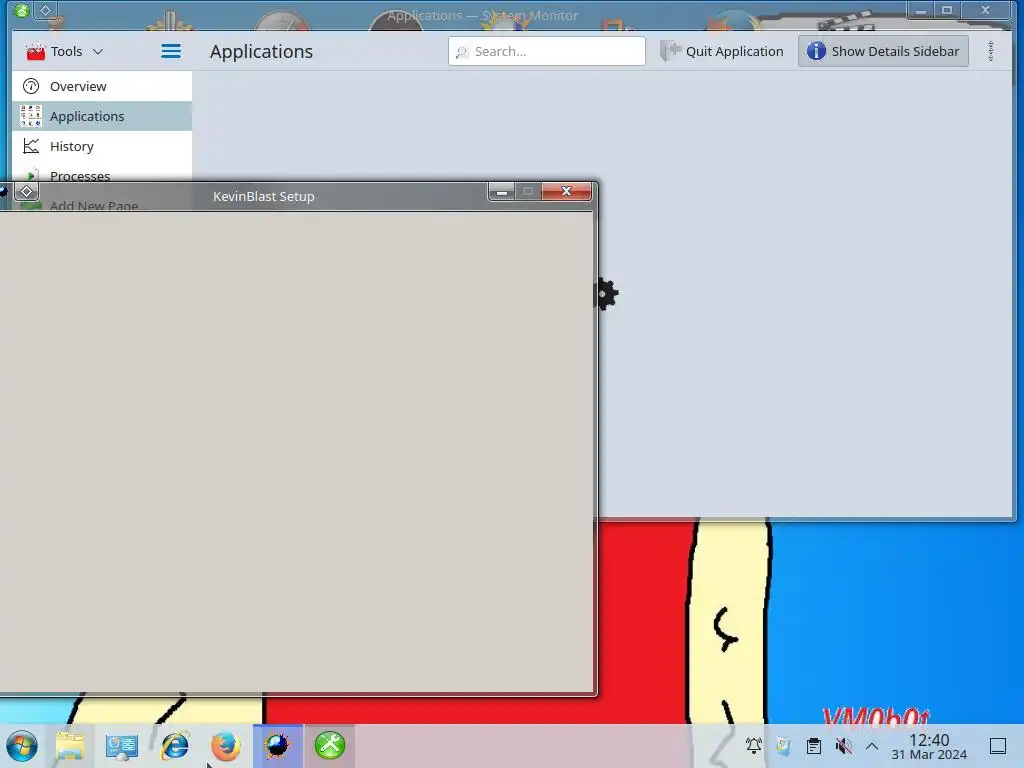This screenshot has width=1024, height=768.
Task: Click the Overview gauge icon
Action: pyautogui.click(x=31, y=86)
